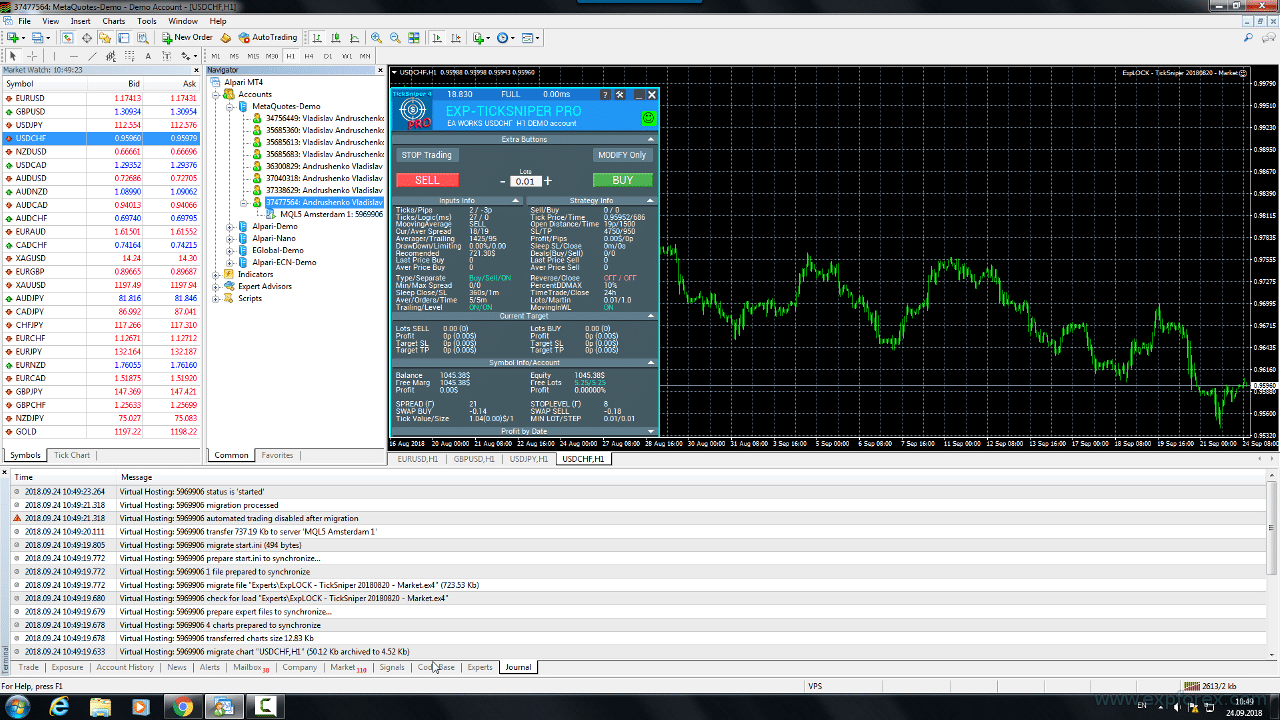Screen dimensions: 1280x720
Task: Click the green BUY button
Action: [x=622, y=180]
